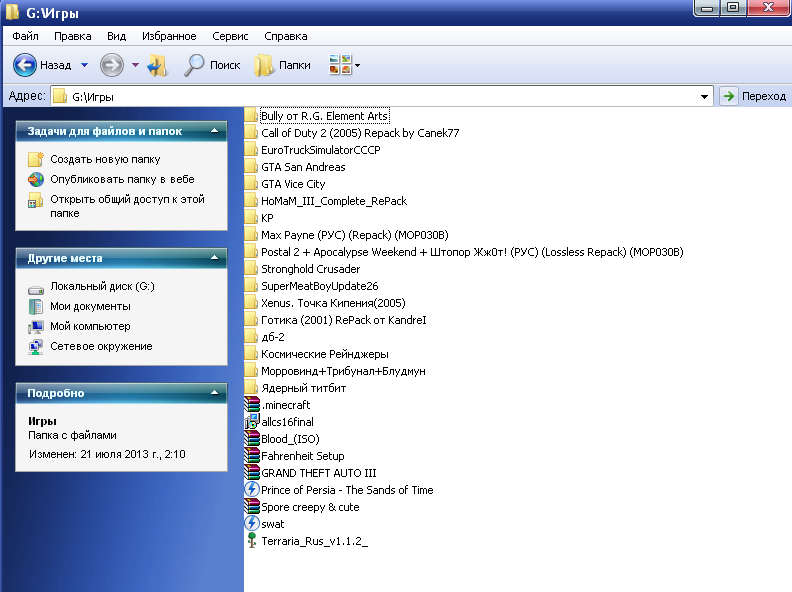Open the Поиск search tool
Viewport: 792px width, 592px height.
click(x=212, y=65)
